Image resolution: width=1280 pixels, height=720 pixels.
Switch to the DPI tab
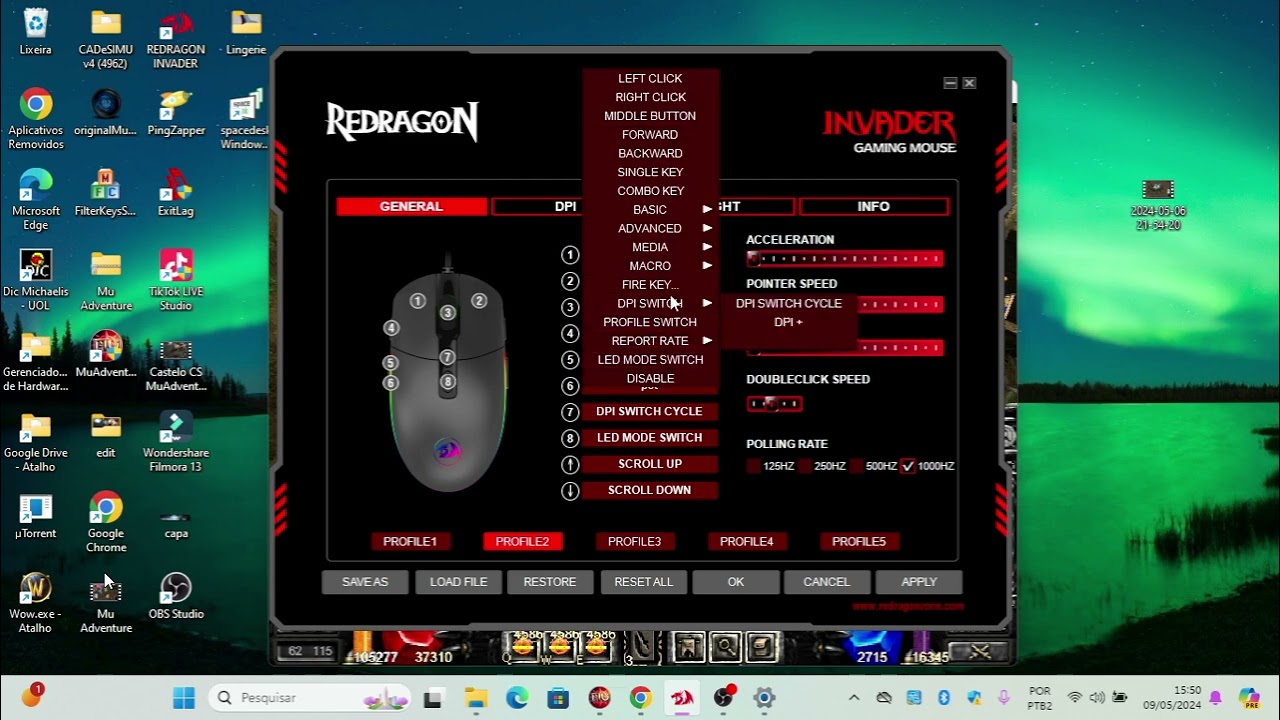566,206
